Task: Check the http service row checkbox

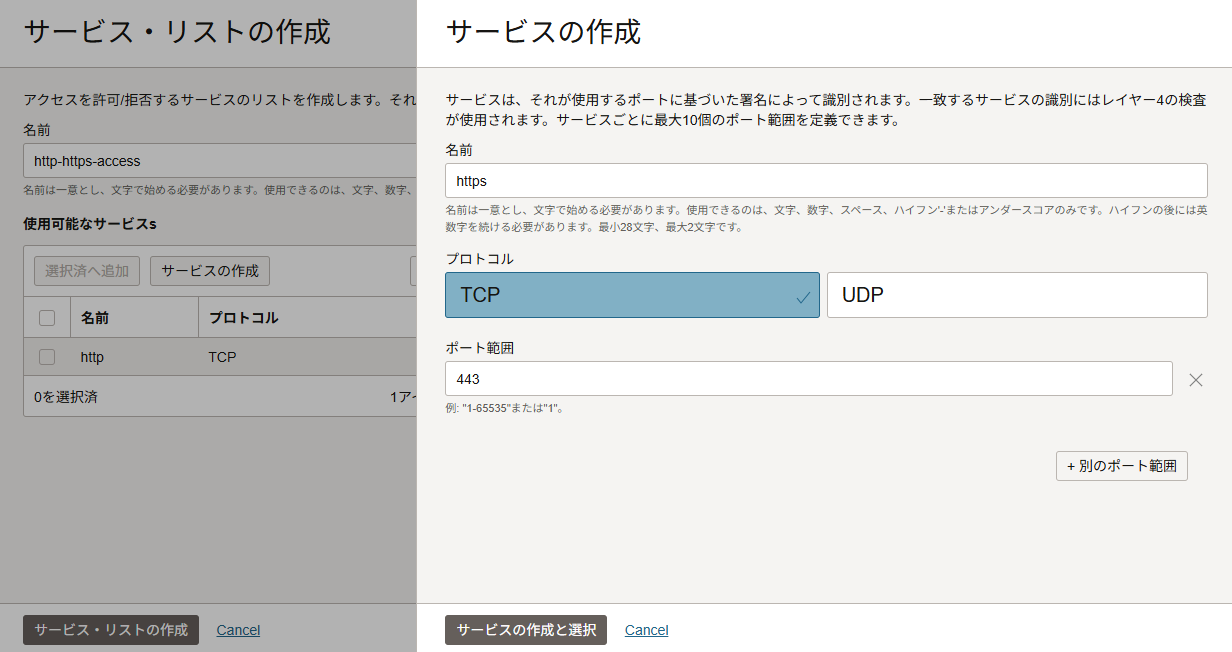Action: coord(47,357)
